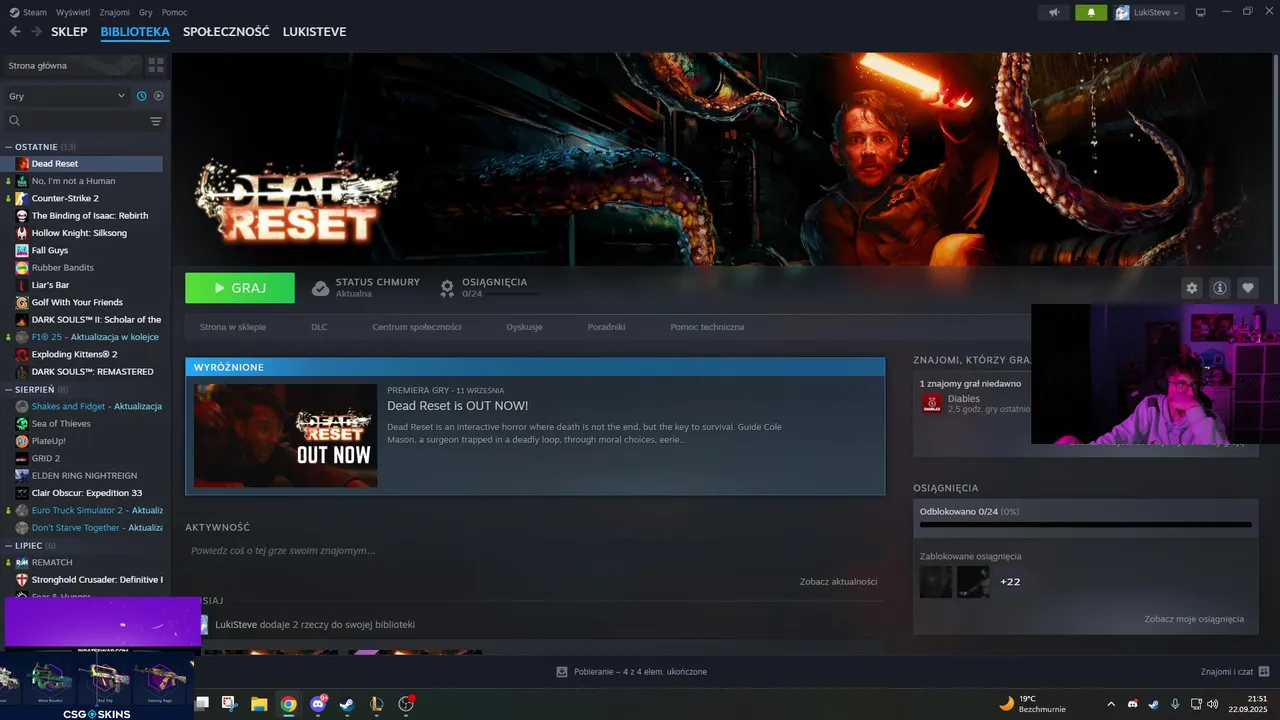The height and width of the screenshot is (720, 1280).
Task: Open the +22 locked achievements count
Action: [1010, 581]
